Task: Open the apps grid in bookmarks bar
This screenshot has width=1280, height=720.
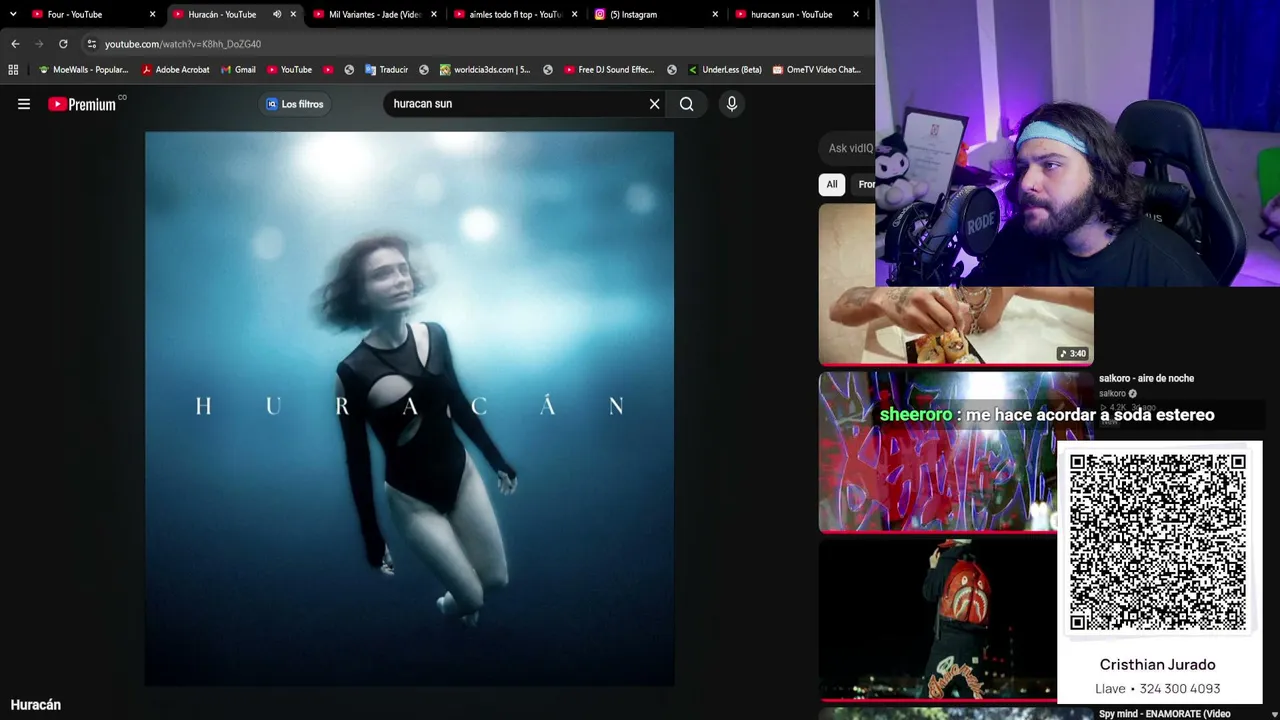Action: click(x=13, y=70)
